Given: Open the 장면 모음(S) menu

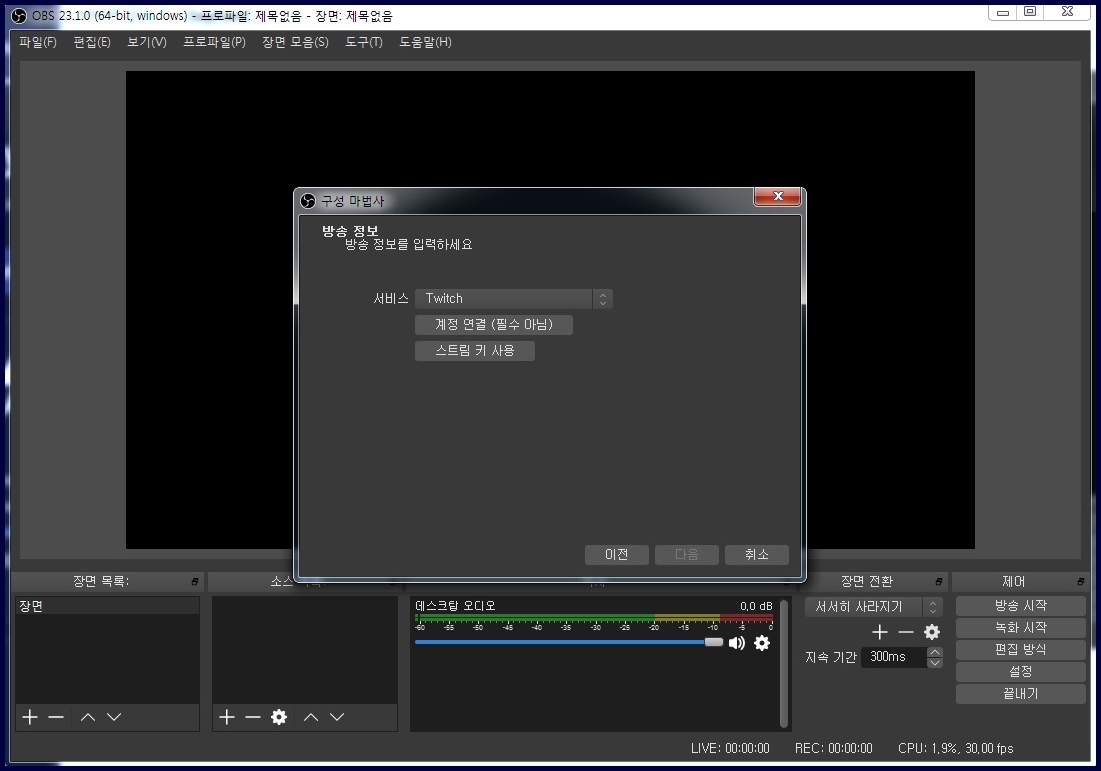Looking at the screenshot, I should pyautogui.click(x=295, y=42).
